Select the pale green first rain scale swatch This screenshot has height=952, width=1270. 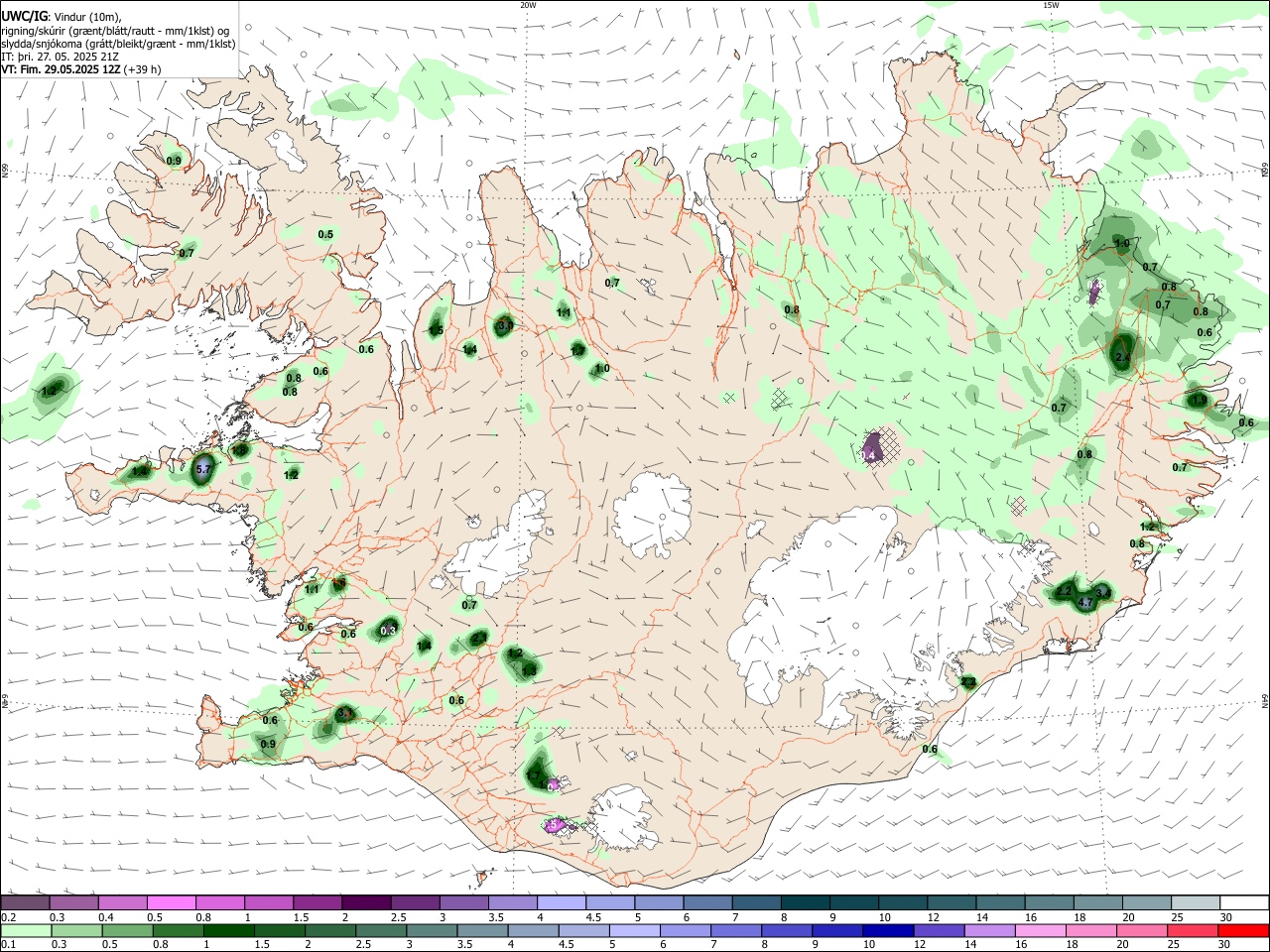tap(26, 930)
